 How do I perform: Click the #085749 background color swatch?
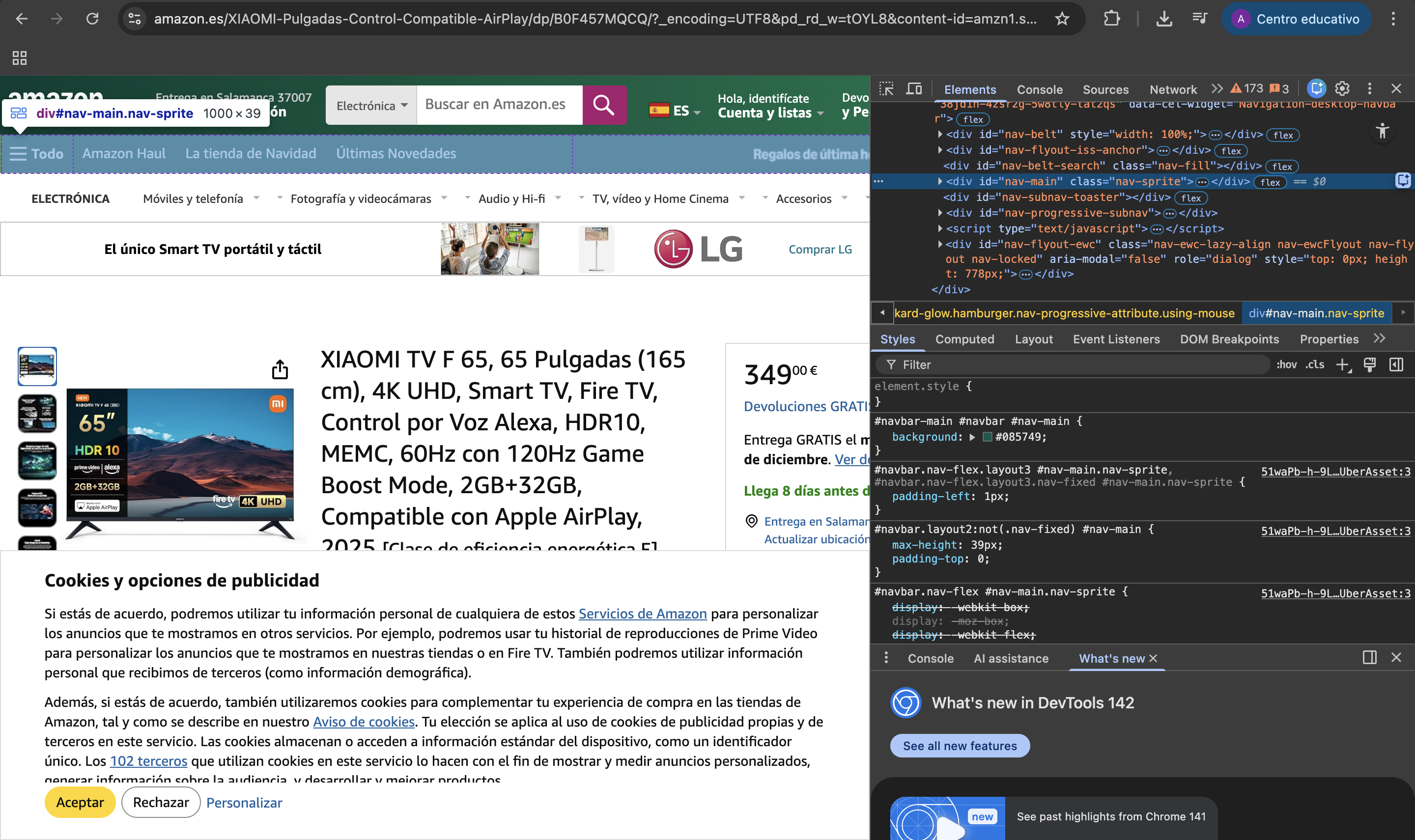(x=987, y=437)
